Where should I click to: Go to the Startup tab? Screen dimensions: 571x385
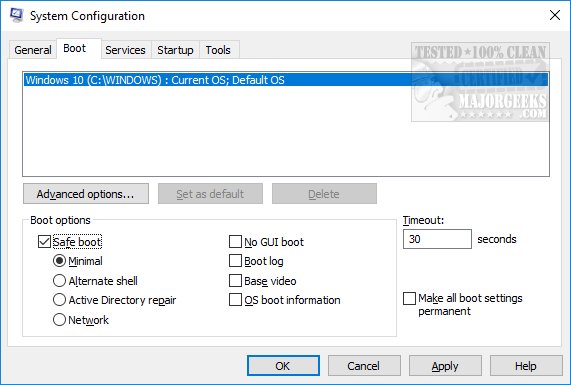point(175,50)
